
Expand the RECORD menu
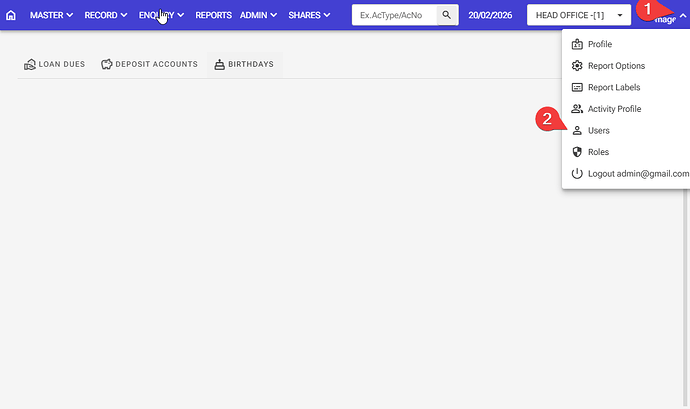point(106,15)
